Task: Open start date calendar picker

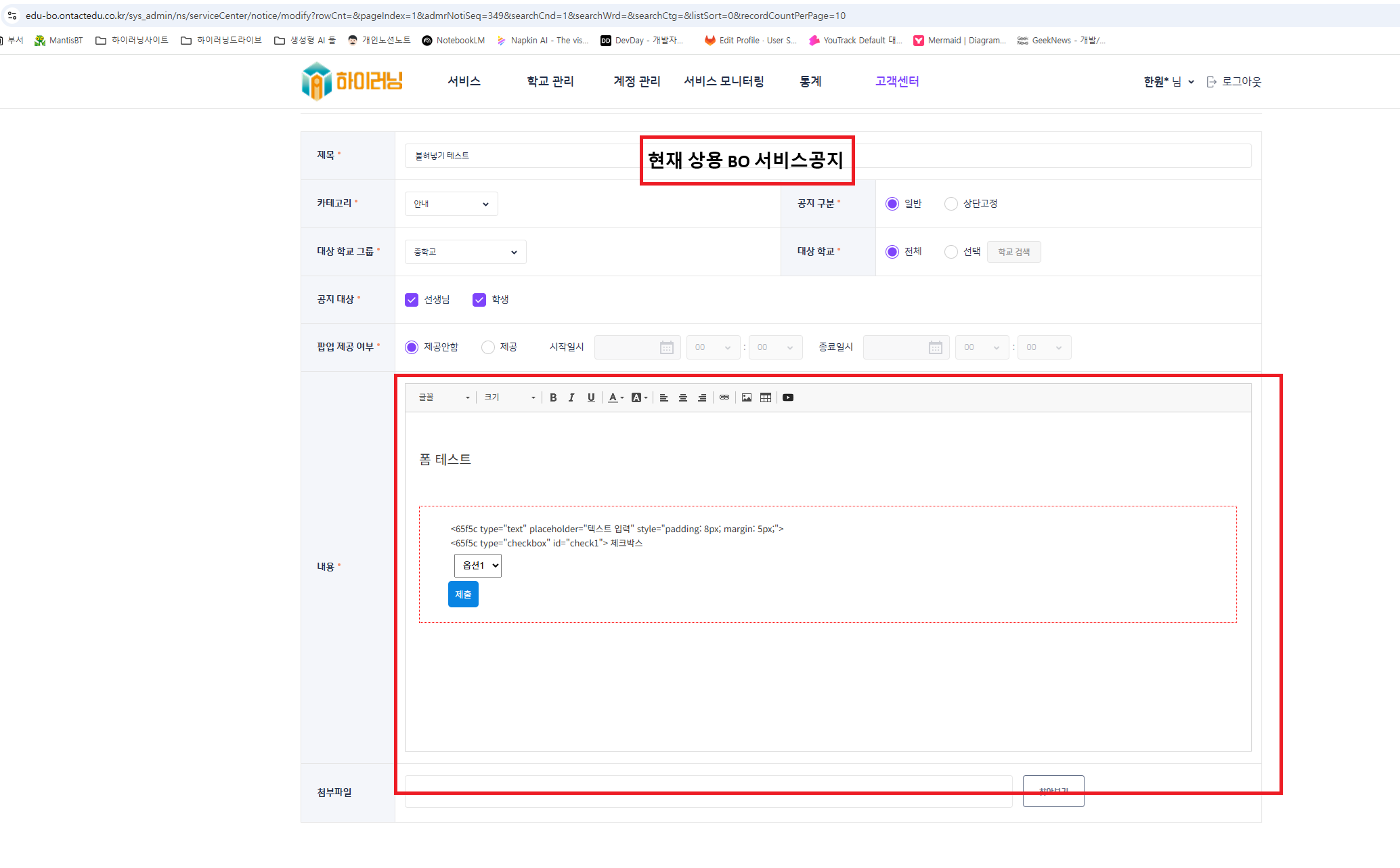Action: (666, 347)
